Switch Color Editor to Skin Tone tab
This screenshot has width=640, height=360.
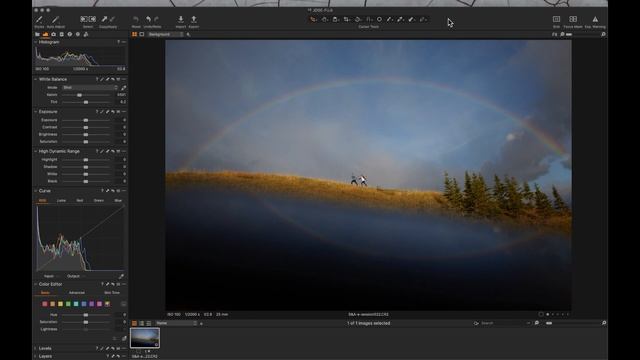[x=112, y=293]
